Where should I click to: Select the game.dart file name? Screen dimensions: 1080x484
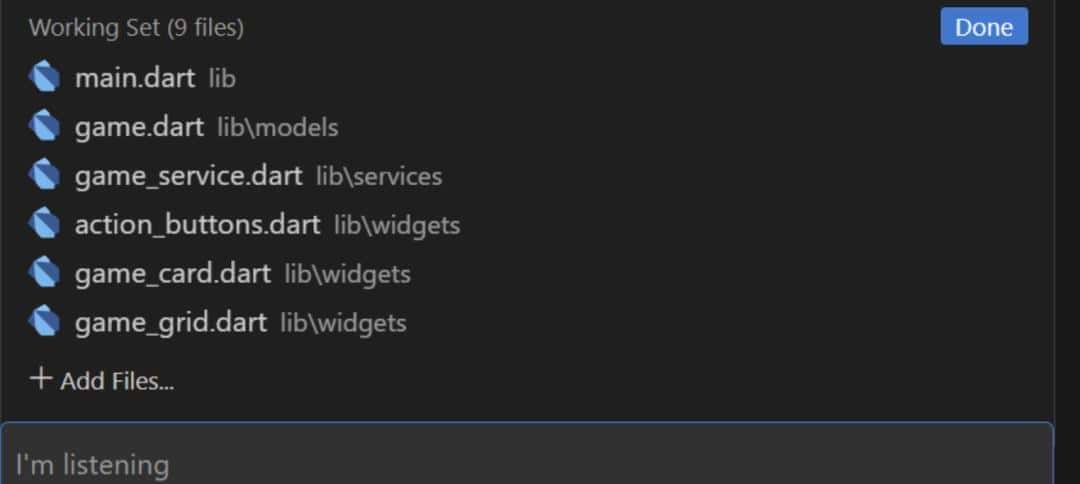(139, 127)
